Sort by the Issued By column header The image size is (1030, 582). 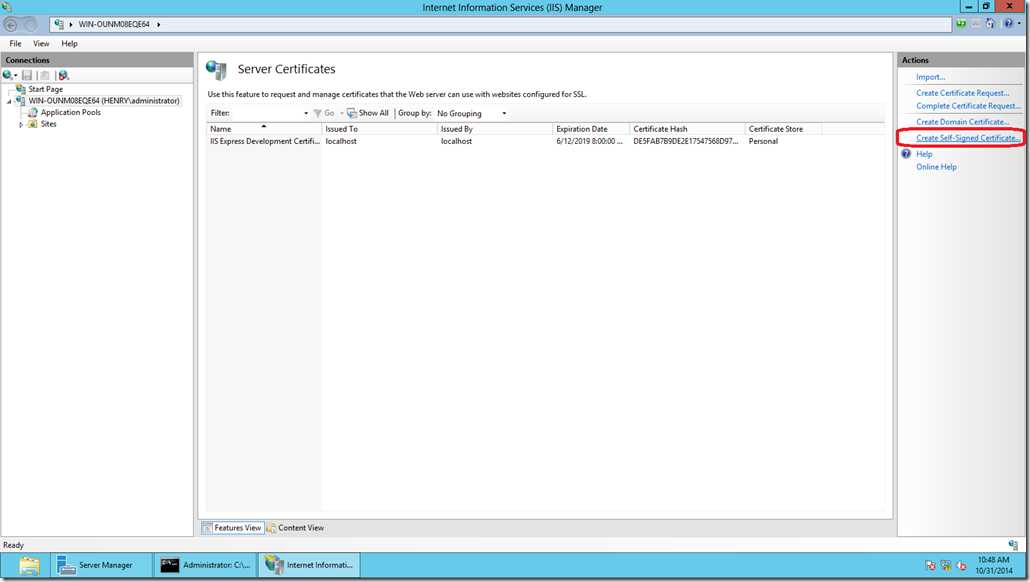[495, 129]
